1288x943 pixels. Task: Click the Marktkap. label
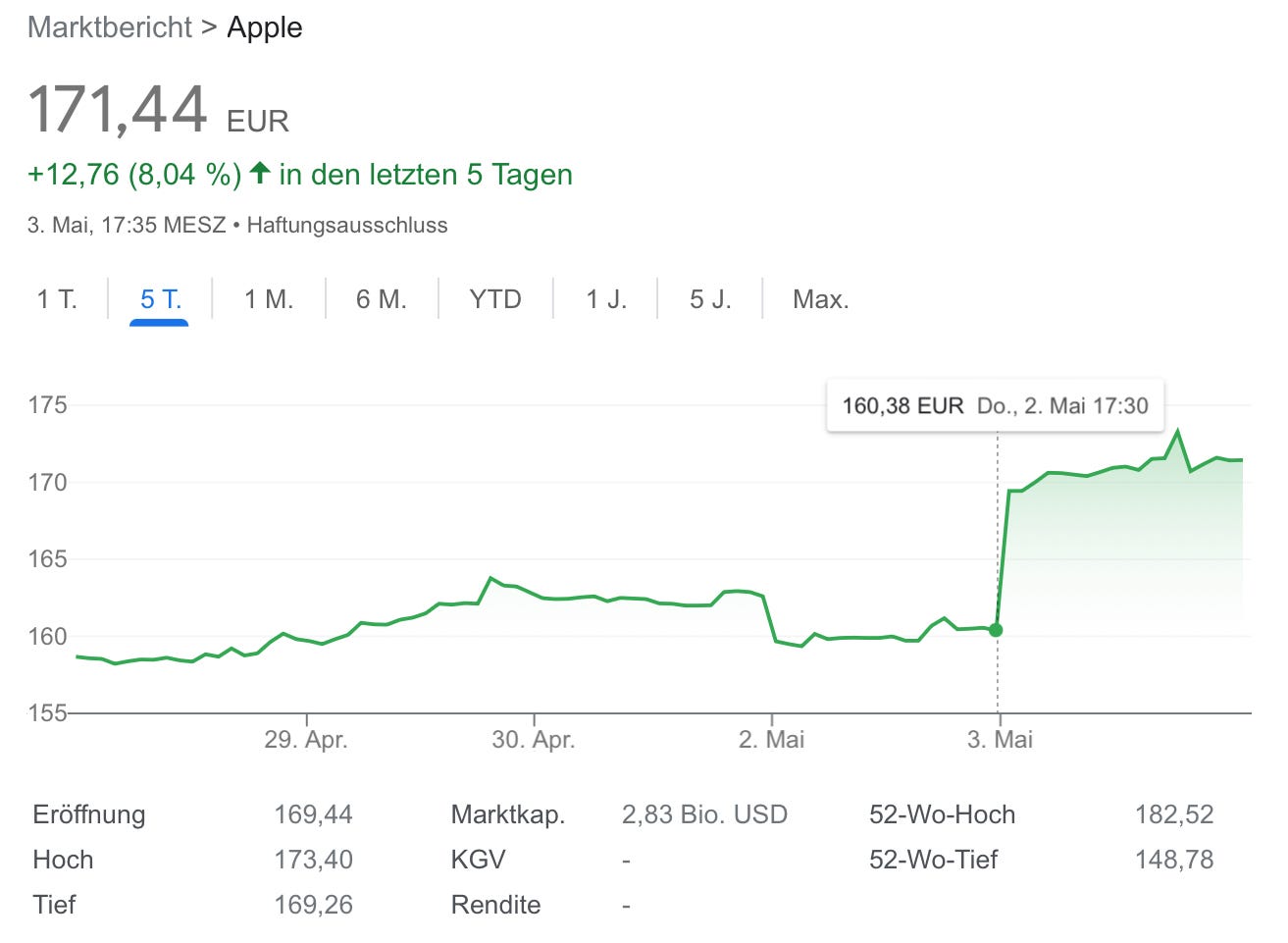click(508, 814)
